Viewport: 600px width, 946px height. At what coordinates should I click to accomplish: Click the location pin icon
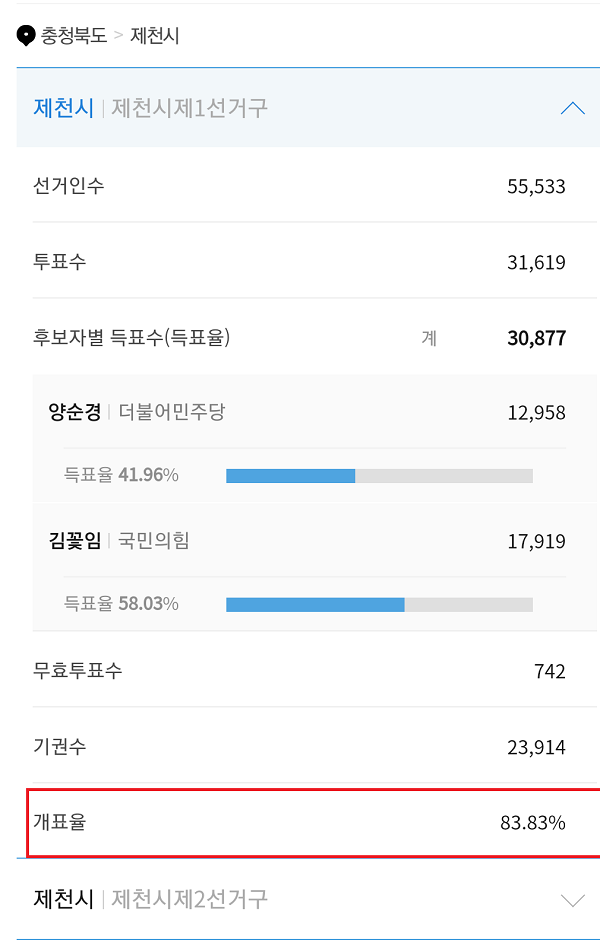[26, 36]
